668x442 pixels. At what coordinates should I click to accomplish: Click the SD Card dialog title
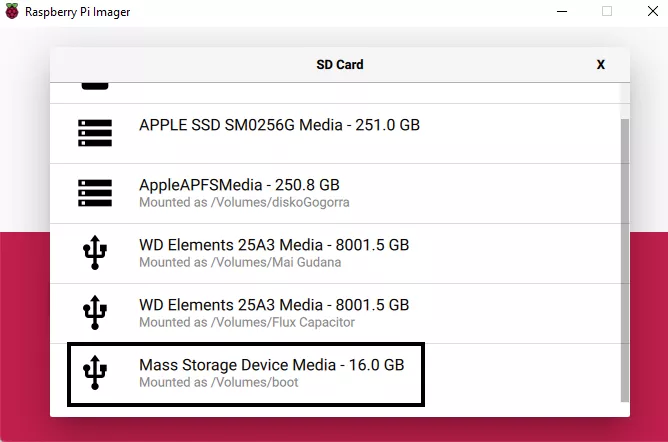(340, 64)
